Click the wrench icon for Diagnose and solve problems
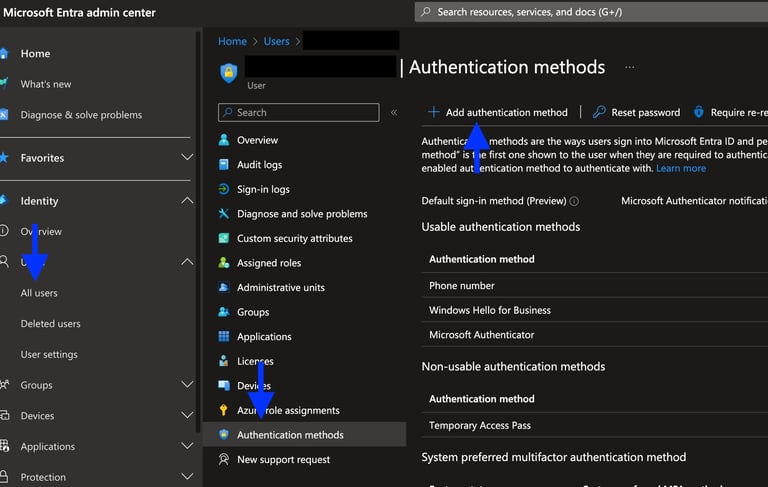 pos(224,214)
